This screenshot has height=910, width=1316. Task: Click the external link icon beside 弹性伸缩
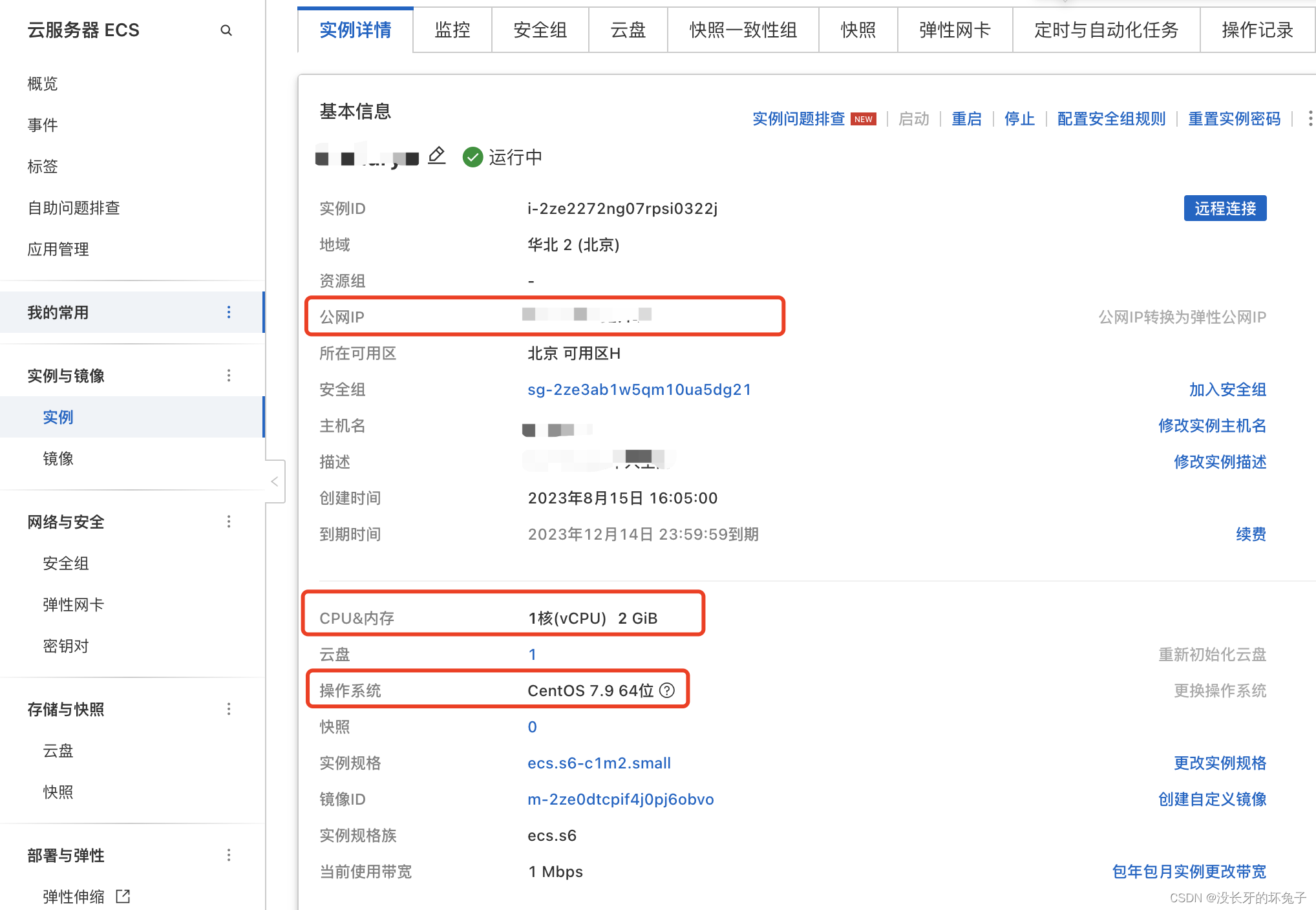pos(123,896)
